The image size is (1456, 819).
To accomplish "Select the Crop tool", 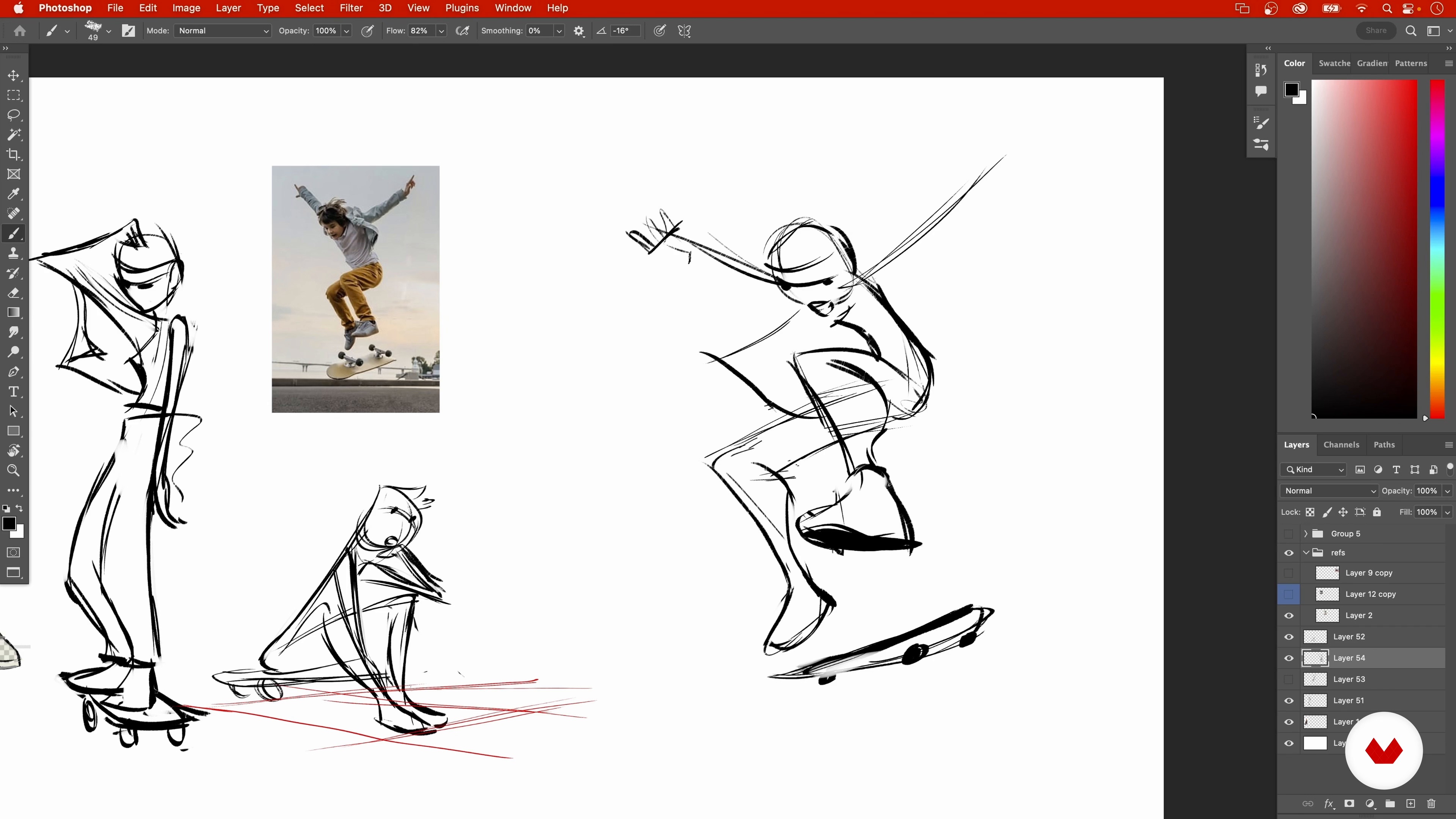I will [14, 154].
